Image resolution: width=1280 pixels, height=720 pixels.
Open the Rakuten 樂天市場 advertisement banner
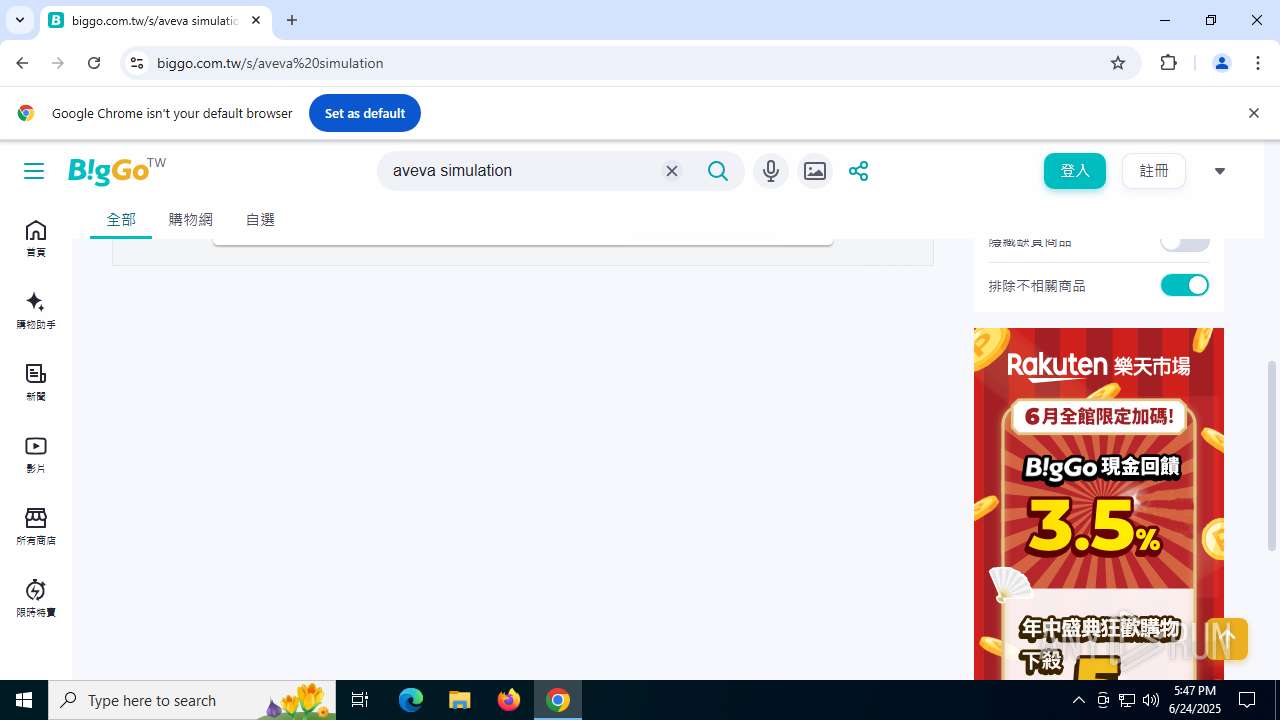[1099, 504]
